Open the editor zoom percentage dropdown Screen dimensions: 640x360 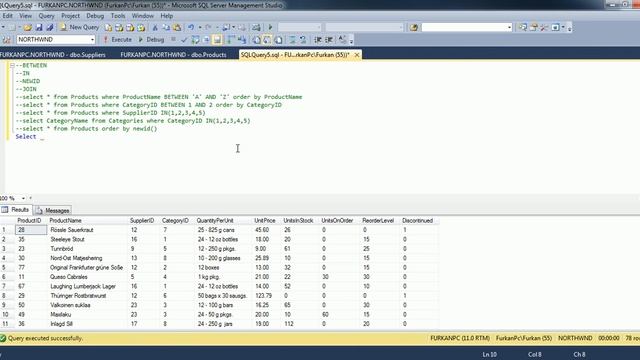pyautogui.click(x=23, y=198)
